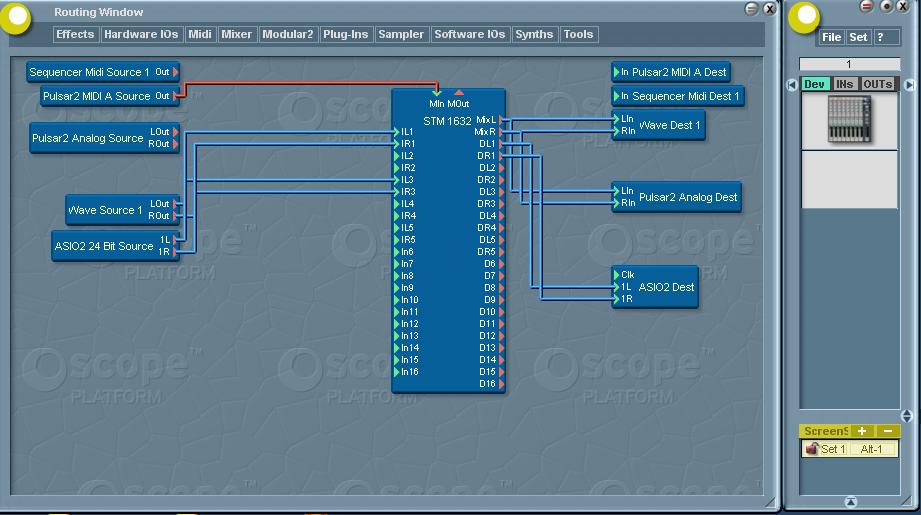Open the Tools menu
Viewport: 921px width, 515px height.
click(578, 34)
